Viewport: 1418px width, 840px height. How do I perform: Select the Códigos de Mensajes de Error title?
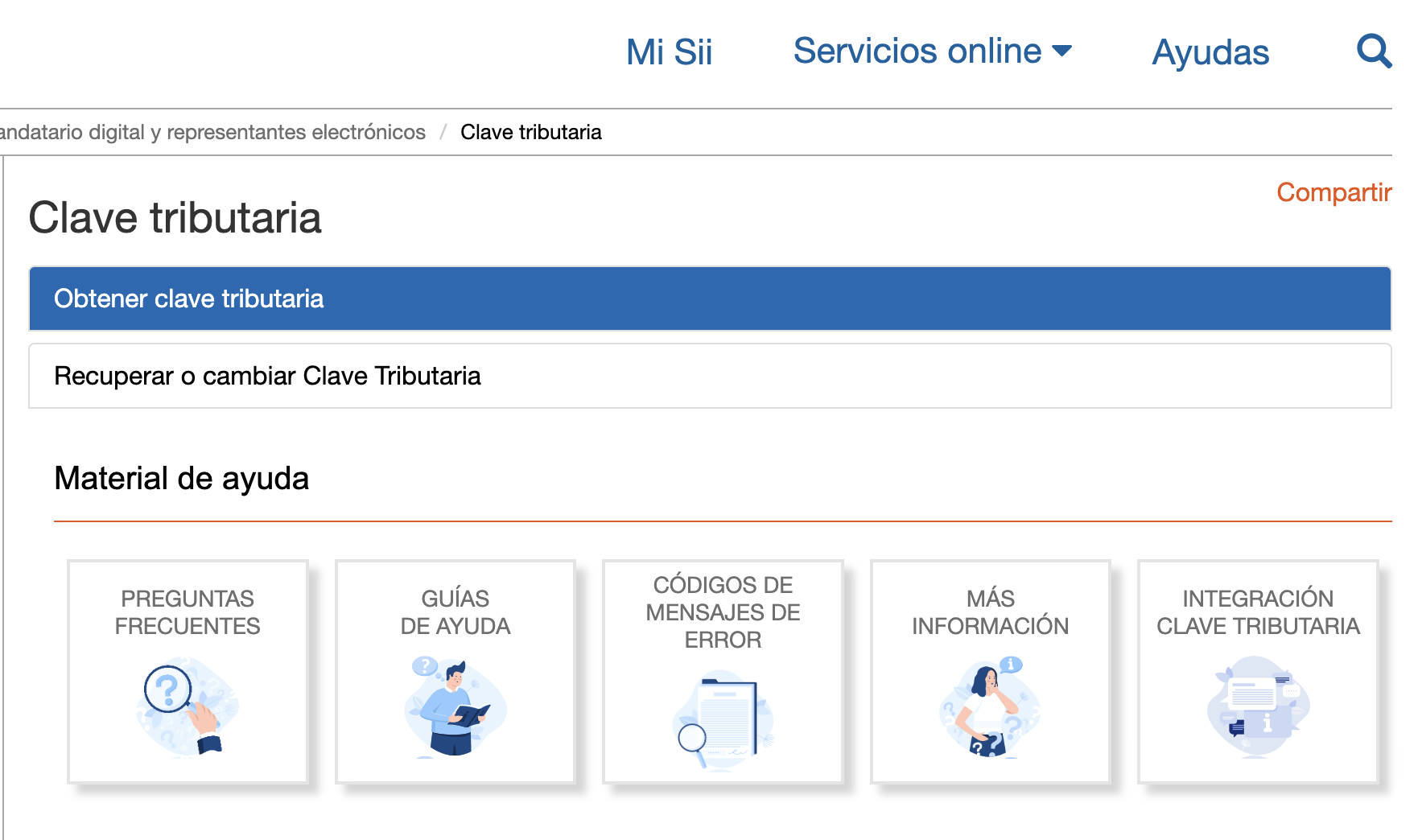click(x=723, y=612)
